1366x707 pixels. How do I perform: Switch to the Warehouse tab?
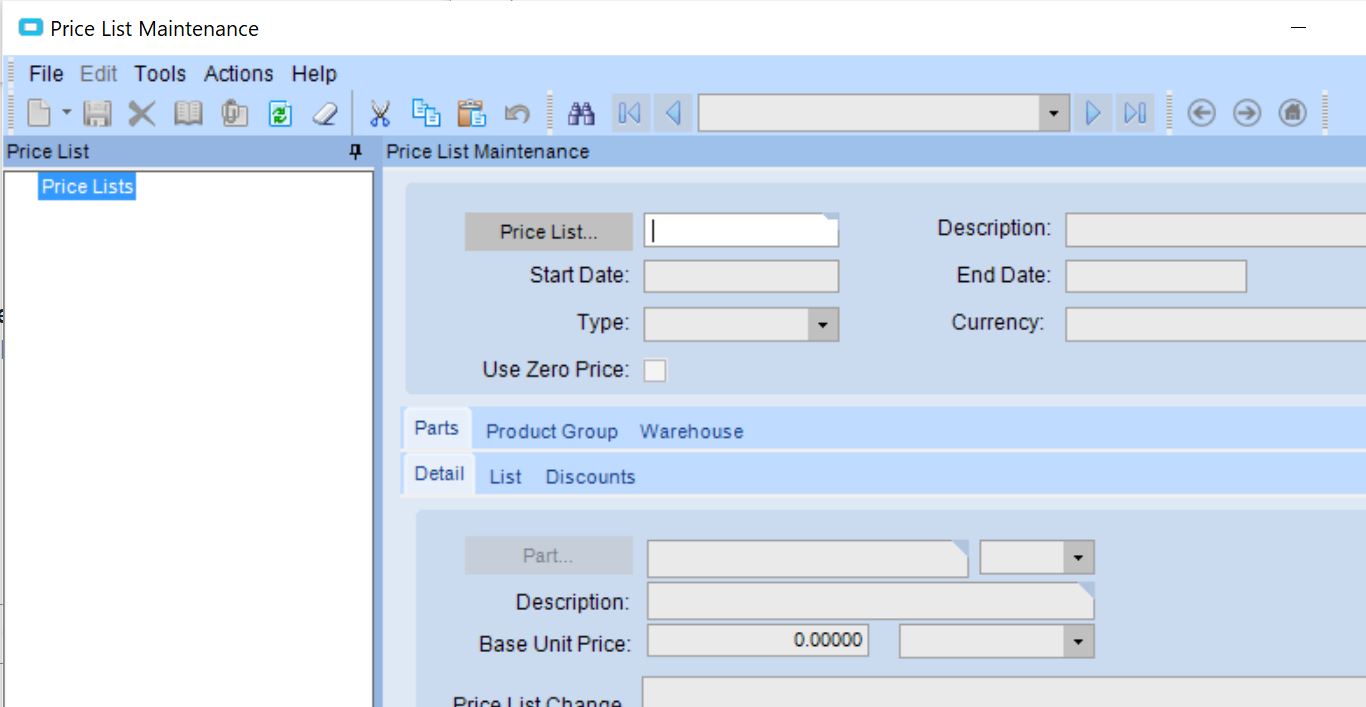(x=692, y=432)
